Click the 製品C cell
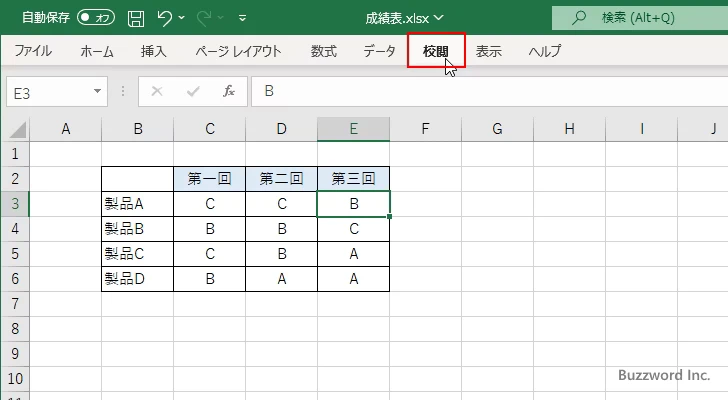This screenshot has width=728, height=400. (137, 254)
